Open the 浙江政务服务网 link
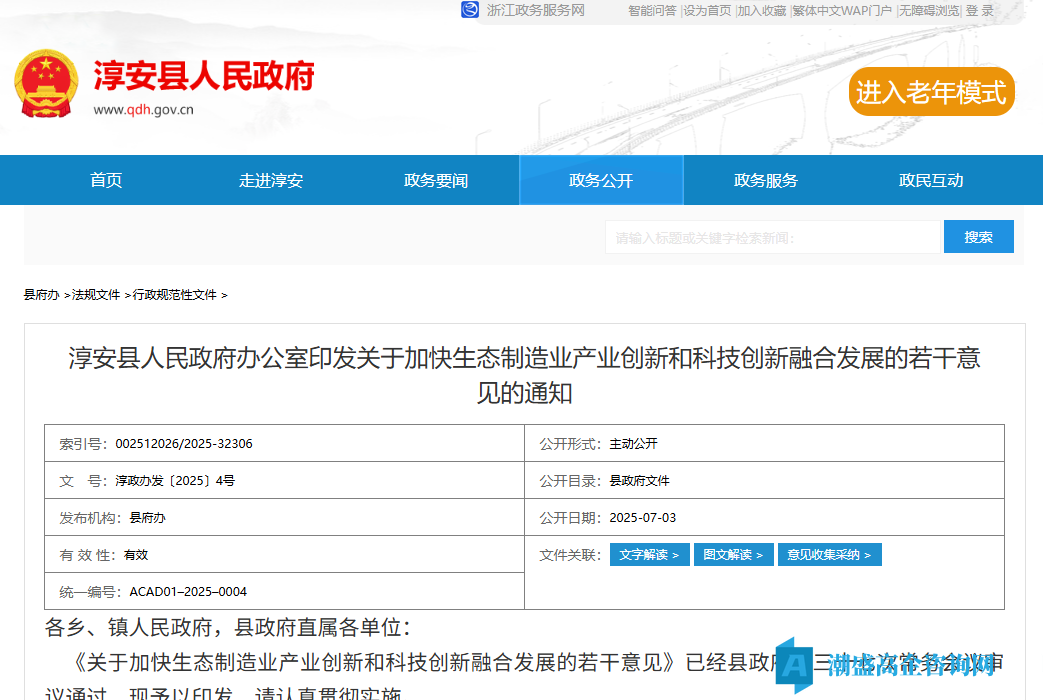Image resolution: width=1043 pixels, height=700 pixels. 535,10
